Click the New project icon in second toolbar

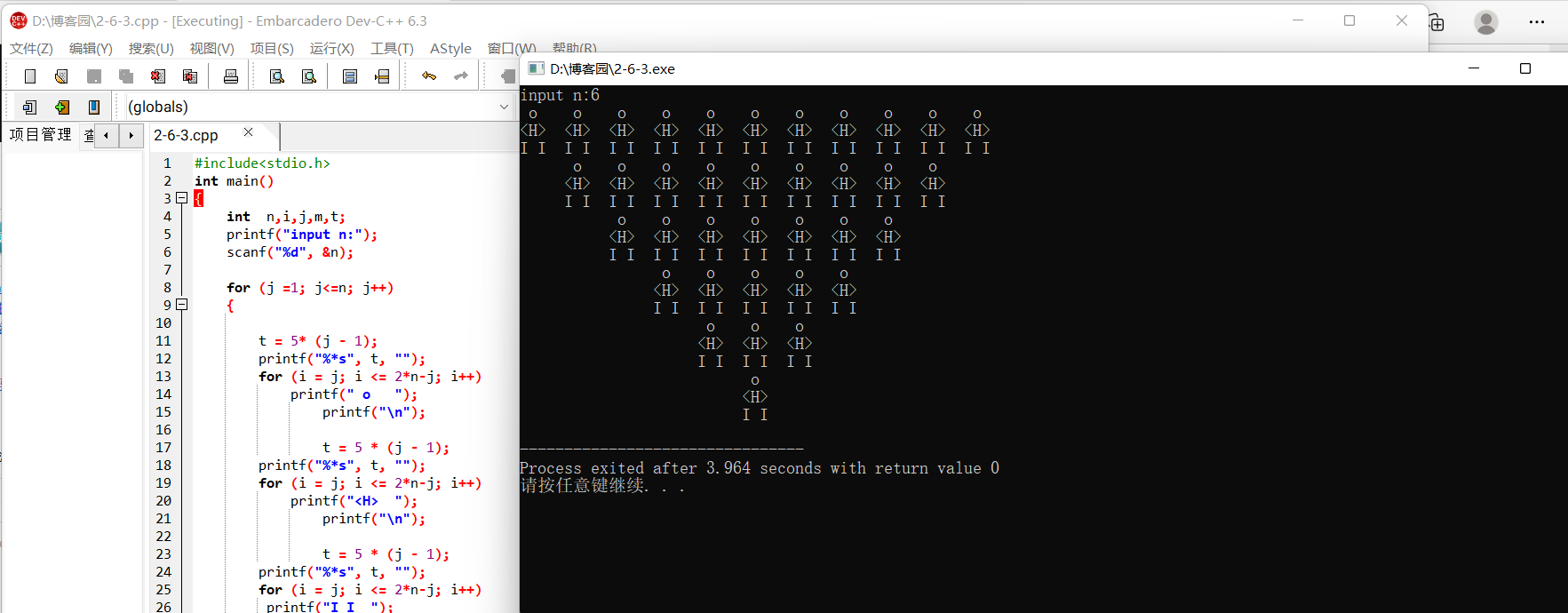click(30, 107)
